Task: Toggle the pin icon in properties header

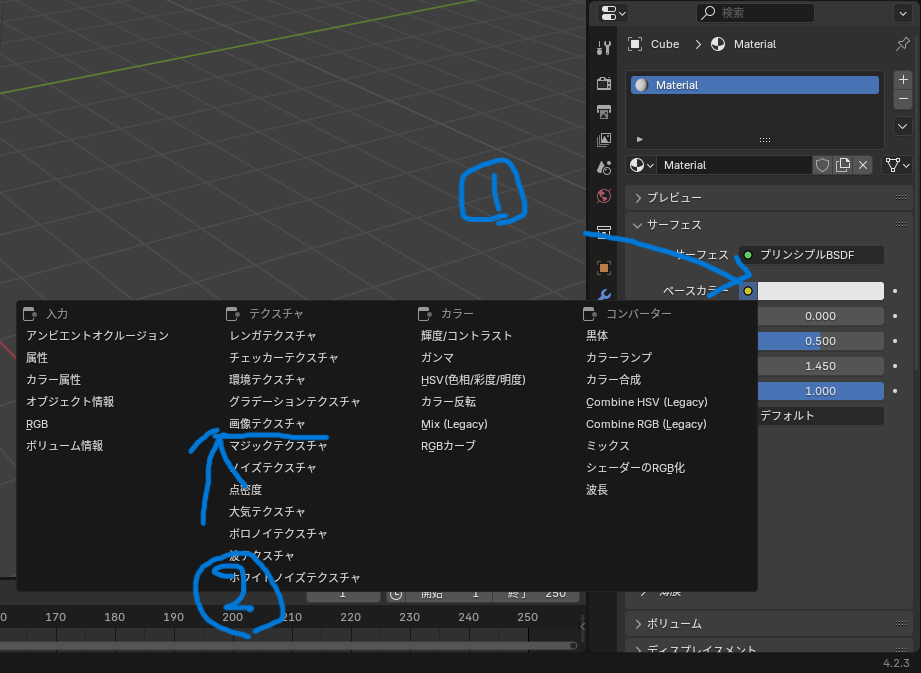Action: coord(902,44)
